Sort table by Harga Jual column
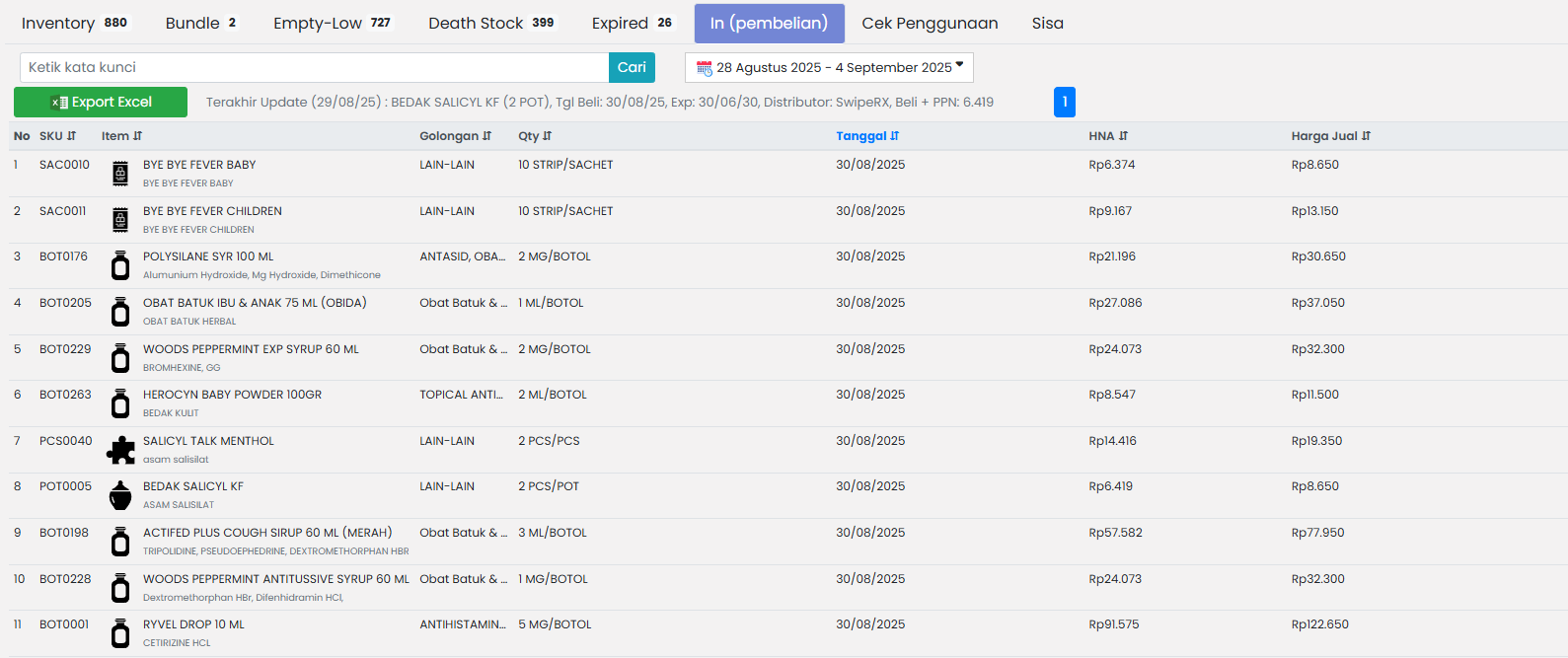1568x658 pixels. tap(1329, 136)
